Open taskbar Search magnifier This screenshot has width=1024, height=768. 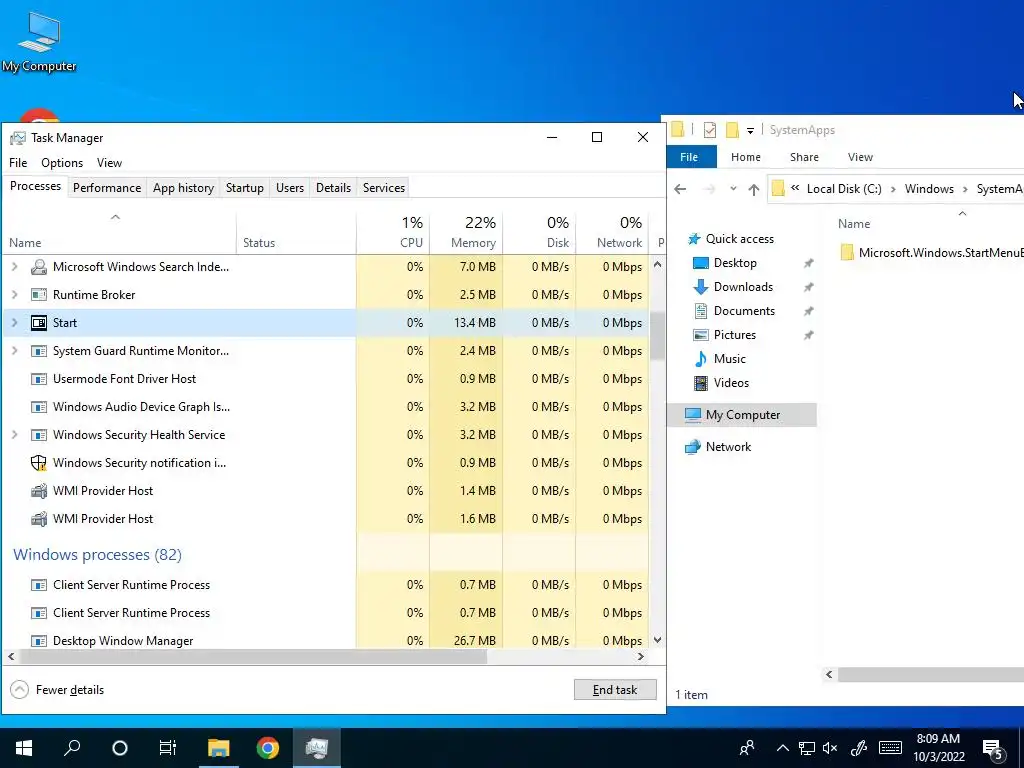click(x=72, y=748)
